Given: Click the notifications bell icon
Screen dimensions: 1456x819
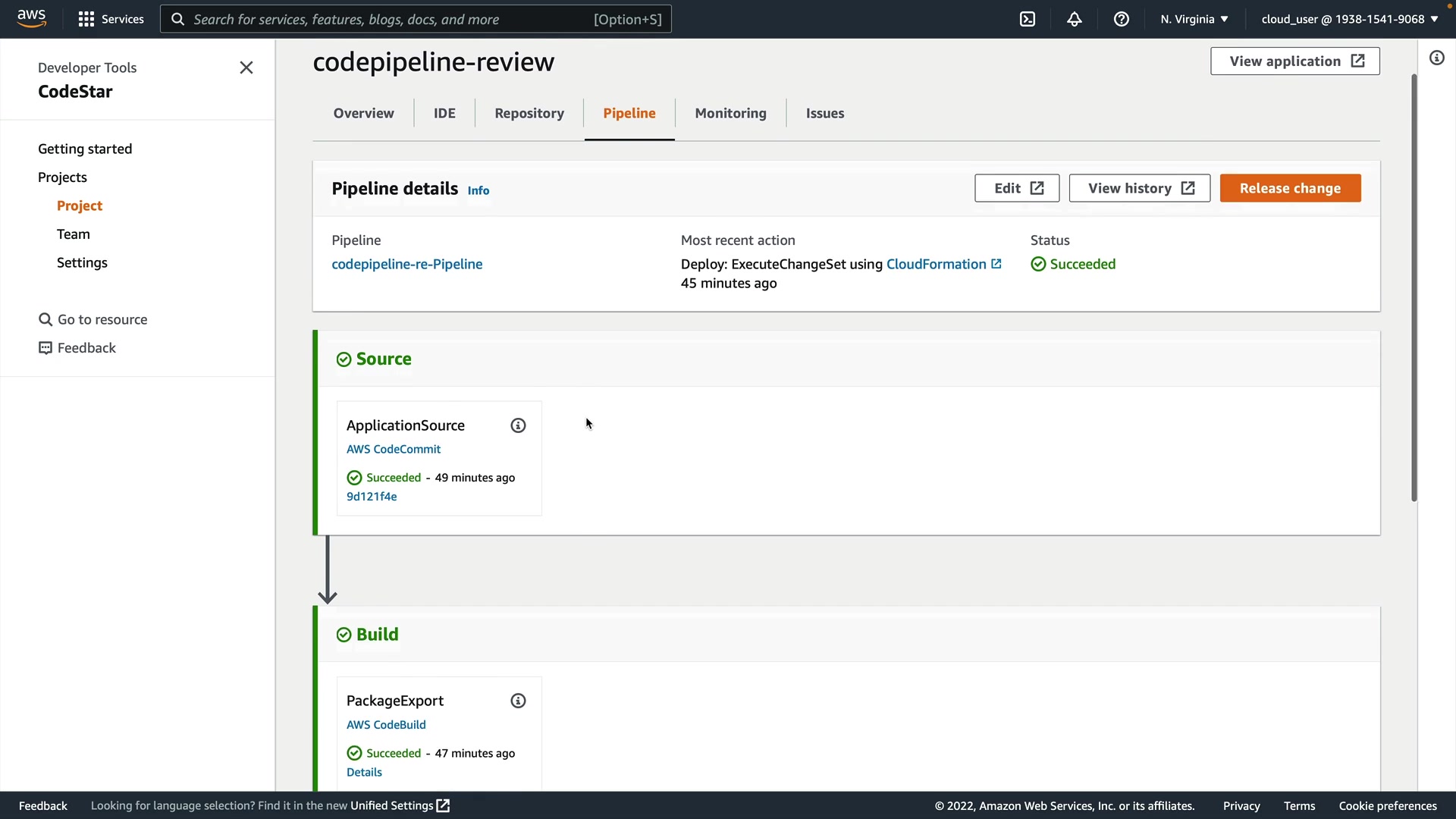Looking at the screenshot, I should coord(1075,19).
